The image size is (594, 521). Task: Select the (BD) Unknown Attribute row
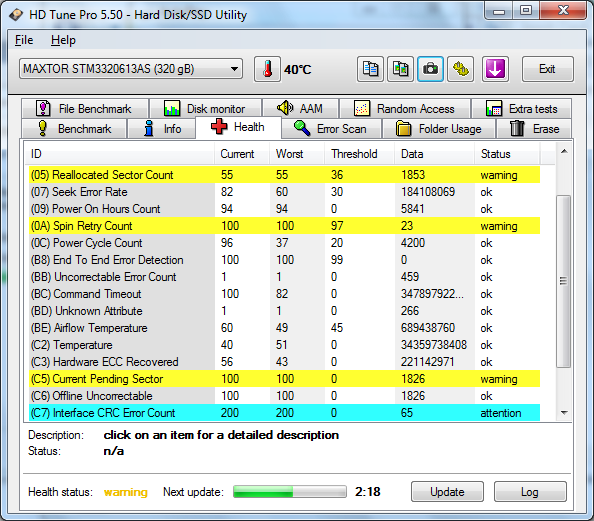[284, 311]
